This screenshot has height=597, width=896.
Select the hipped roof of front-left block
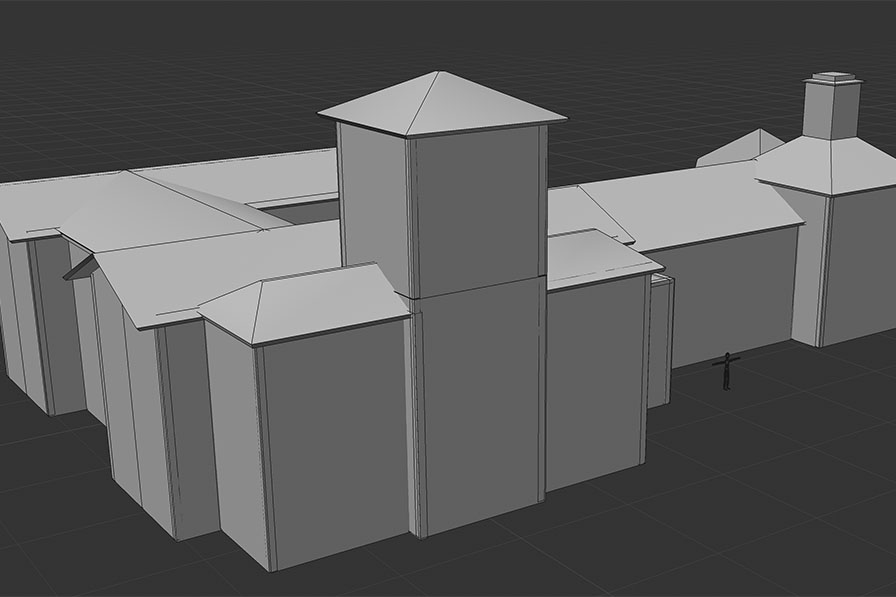(x=305, y=305)
